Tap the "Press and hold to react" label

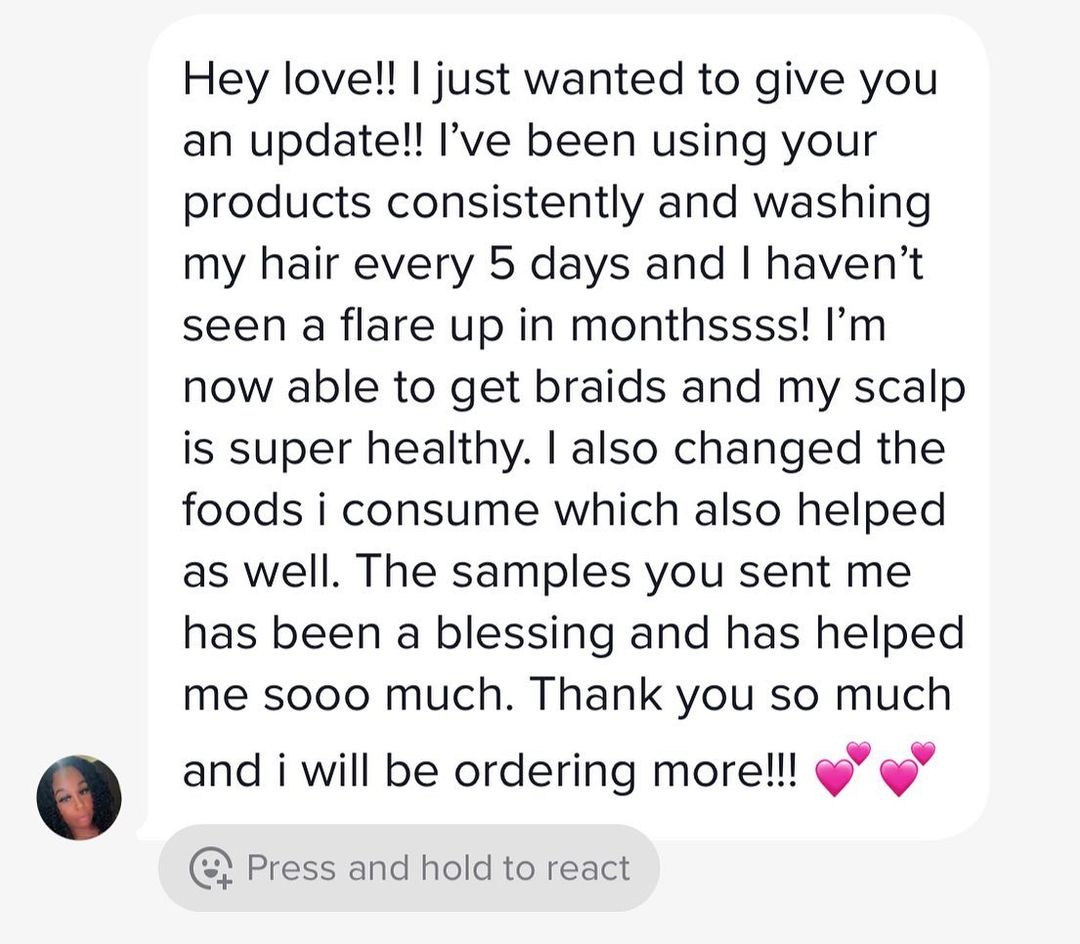click(x=438, y=867)
